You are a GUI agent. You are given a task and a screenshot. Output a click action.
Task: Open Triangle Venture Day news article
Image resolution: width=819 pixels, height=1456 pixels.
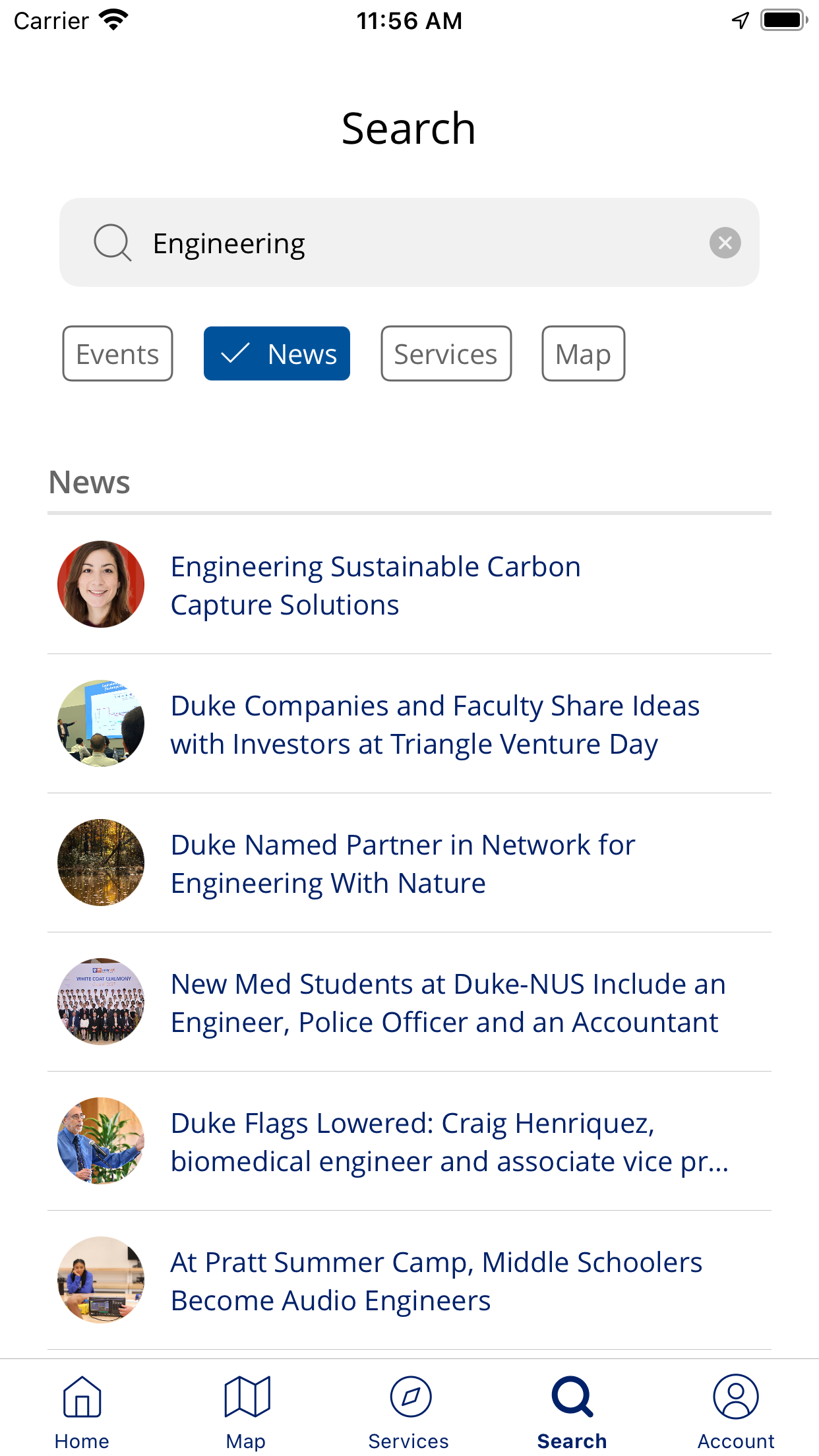409,724
